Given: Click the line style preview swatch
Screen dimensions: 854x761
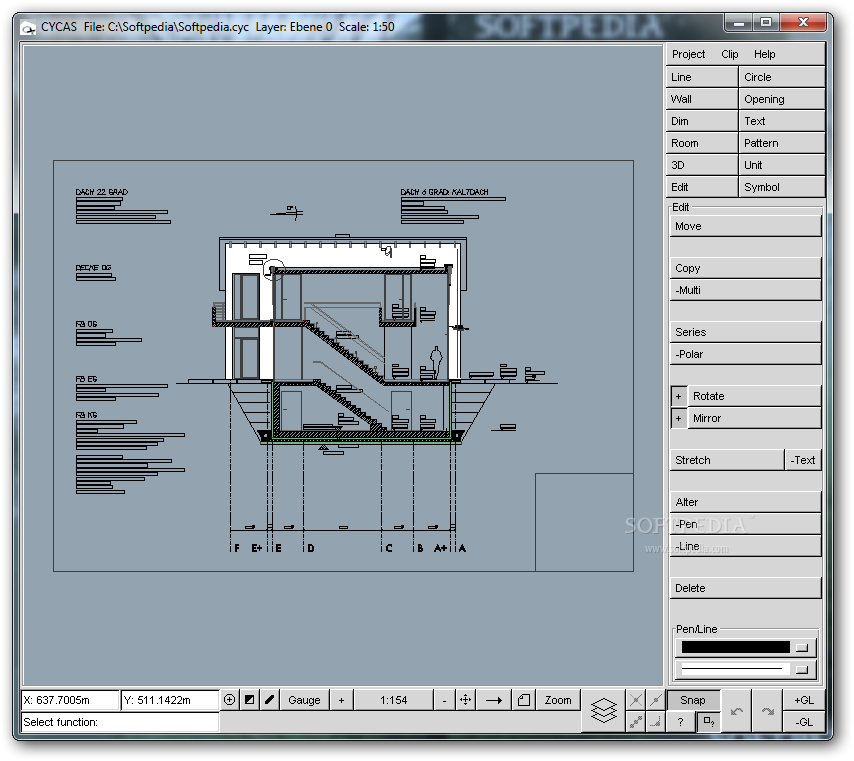Looking at the screenshot, I should click(x=735, y=668).
